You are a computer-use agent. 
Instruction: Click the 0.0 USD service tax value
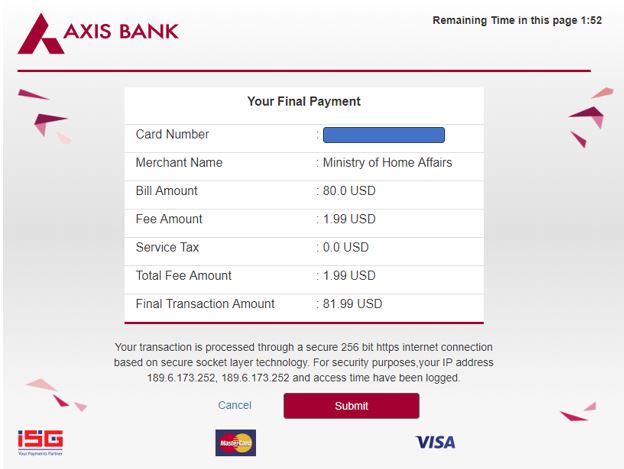(345, 247)
